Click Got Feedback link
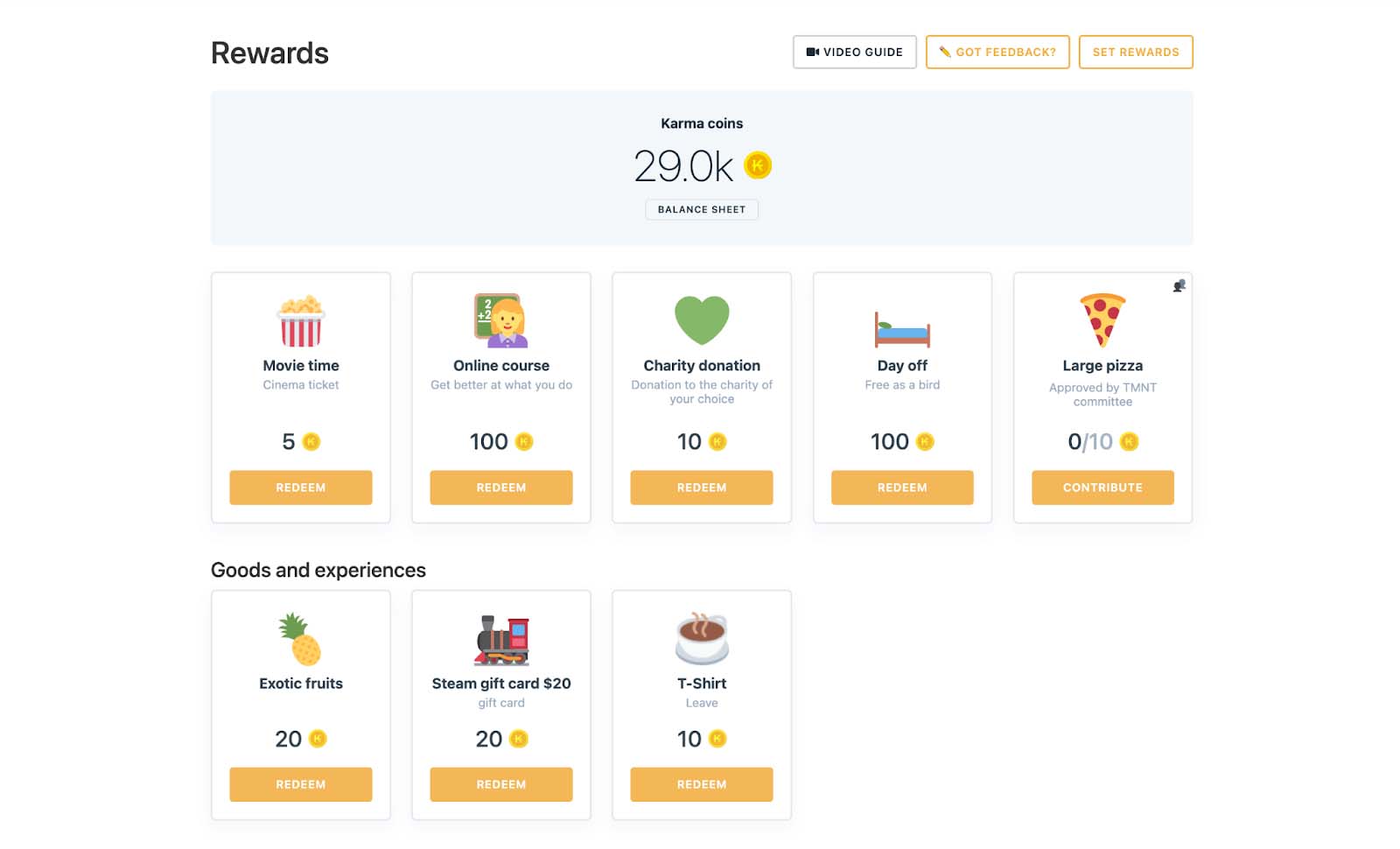This screenshot has width=1400, height=849. (997, 52)
